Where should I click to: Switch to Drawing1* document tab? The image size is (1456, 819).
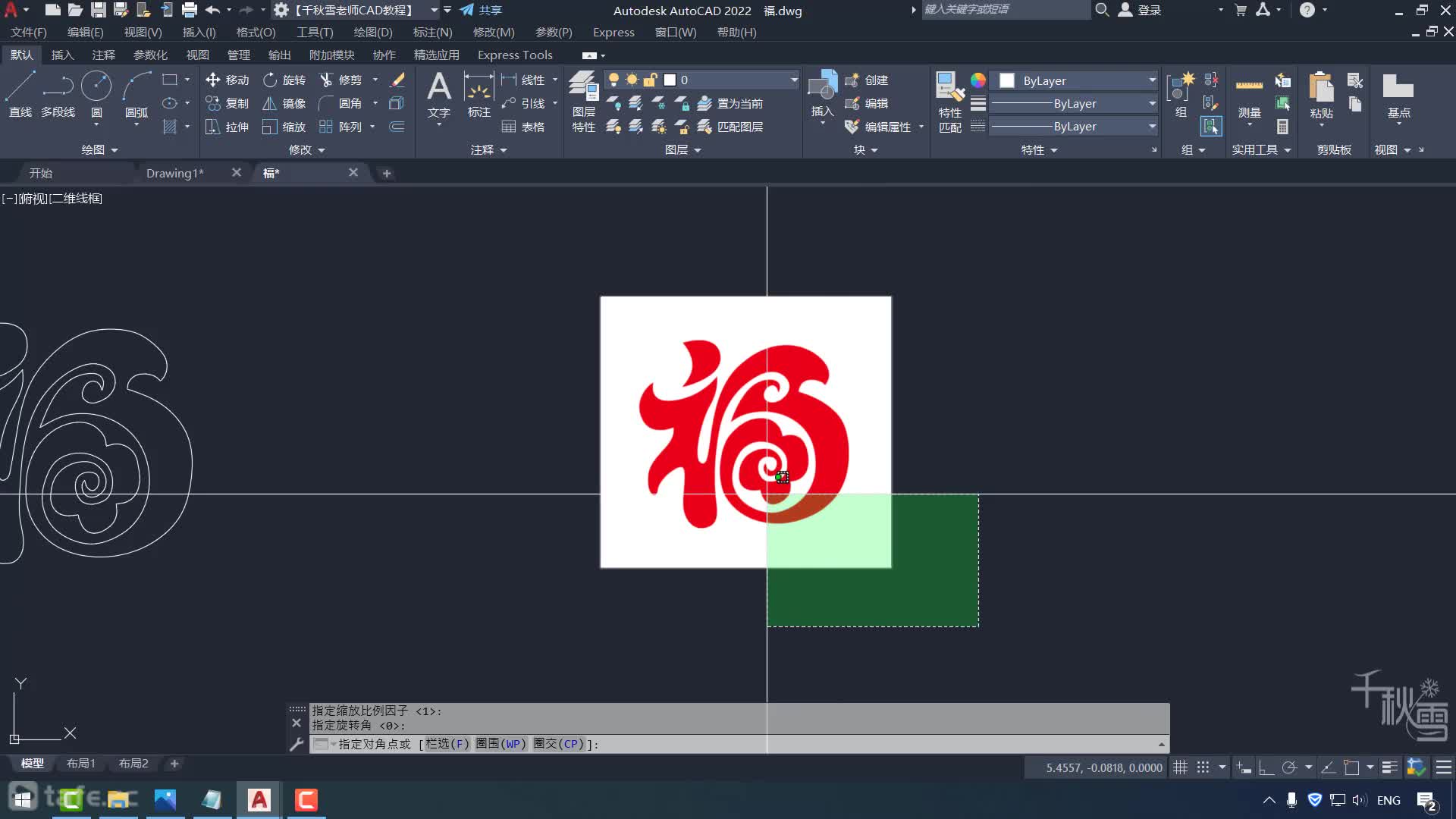(174, 173)
